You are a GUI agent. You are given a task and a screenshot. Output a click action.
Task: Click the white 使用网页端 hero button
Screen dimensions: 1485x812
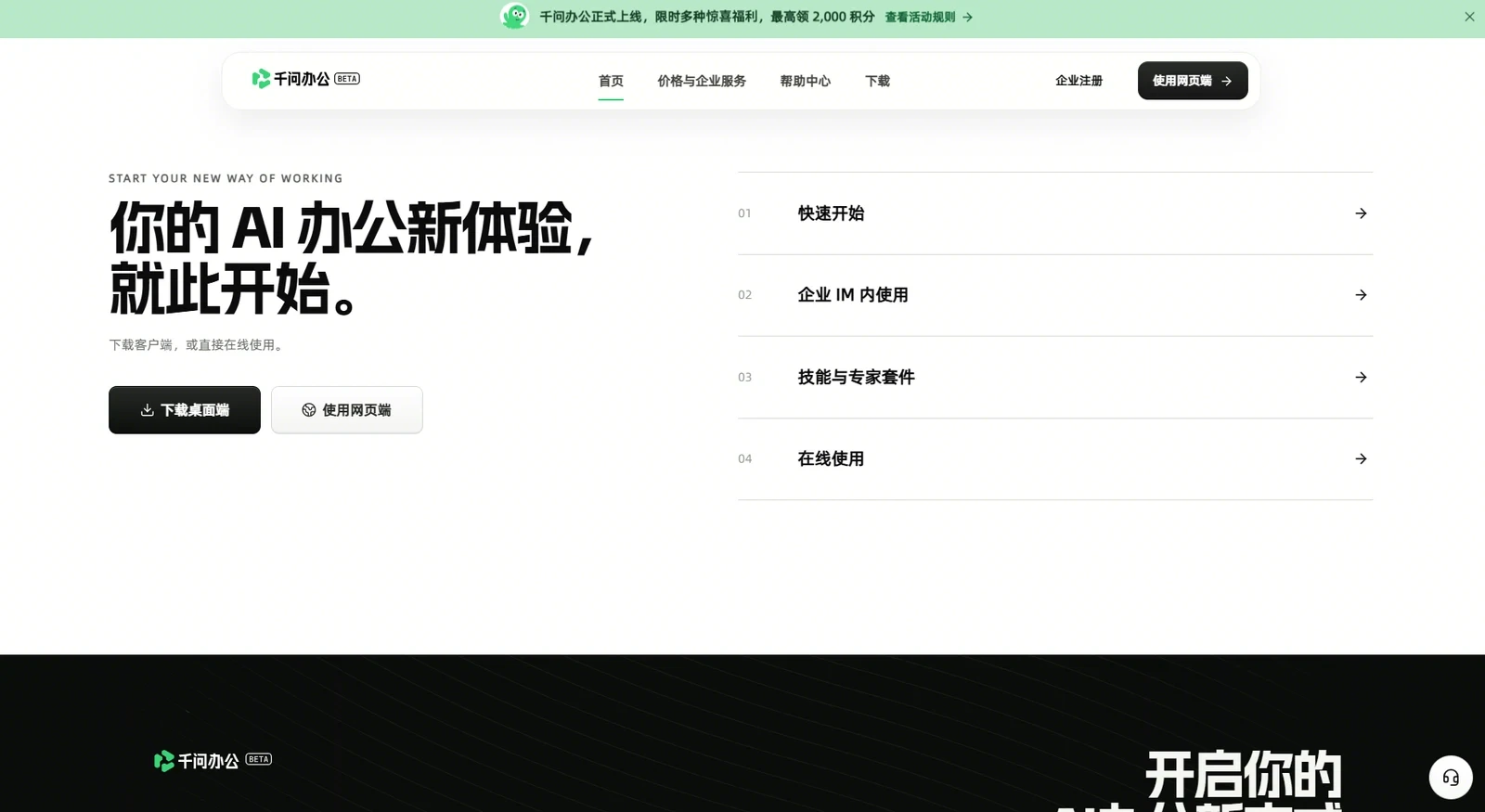coord(347,410)
